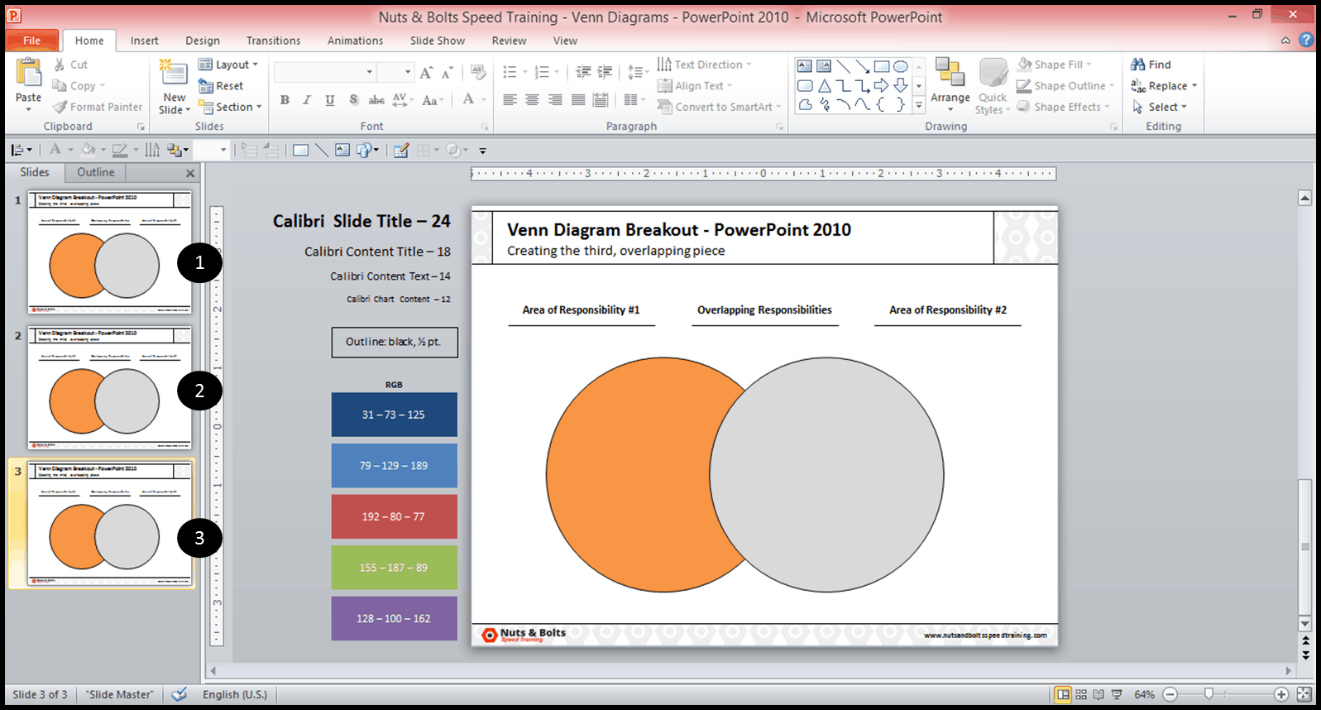Start Slide Show from status bar
The height and width of the screenshot is (710, 1321).
coord(1117,694)
